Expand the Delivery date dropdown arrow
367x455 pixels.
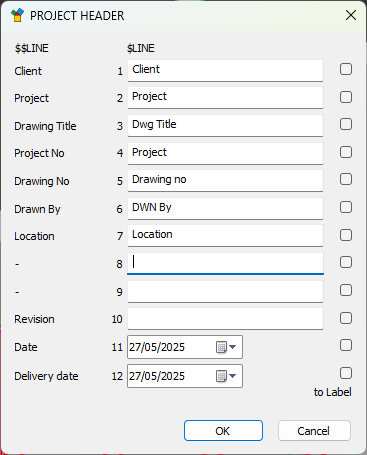click(x=233, y=376)
